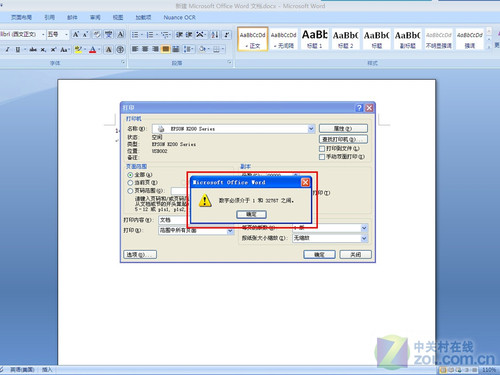This screenshot has width=500, height=375.
Task: Click the Increase Indent icon
Action: (189, 35)
